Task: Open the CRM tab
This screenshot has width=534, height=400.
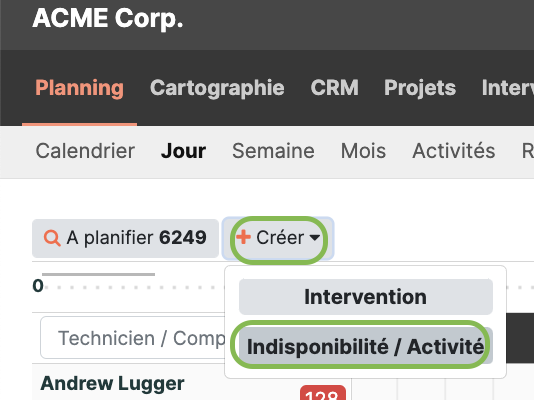Action: click(334, 88)
